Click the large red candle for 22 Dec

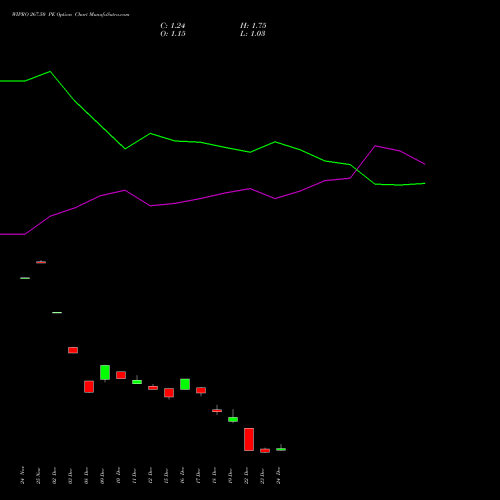tap(249, 439)
